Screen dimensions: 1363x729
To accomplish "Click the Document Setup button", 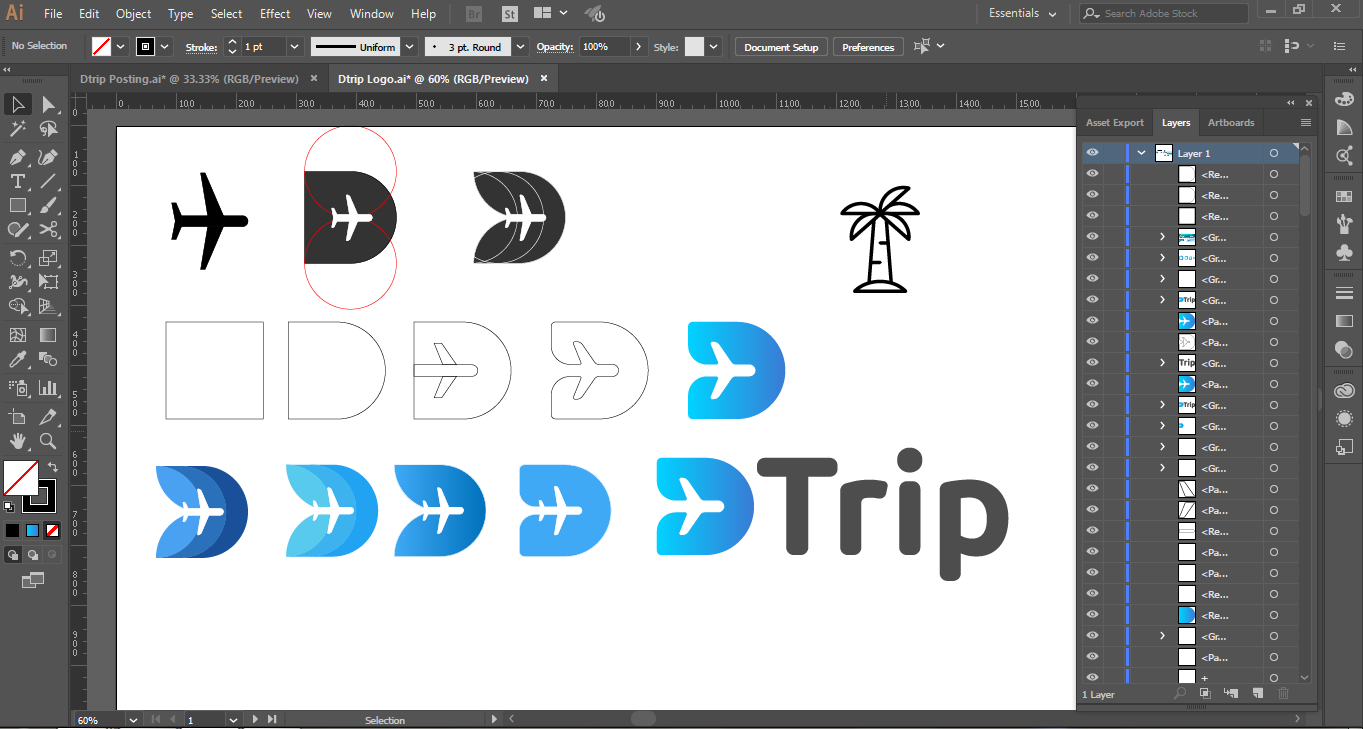I will point(781,47).
